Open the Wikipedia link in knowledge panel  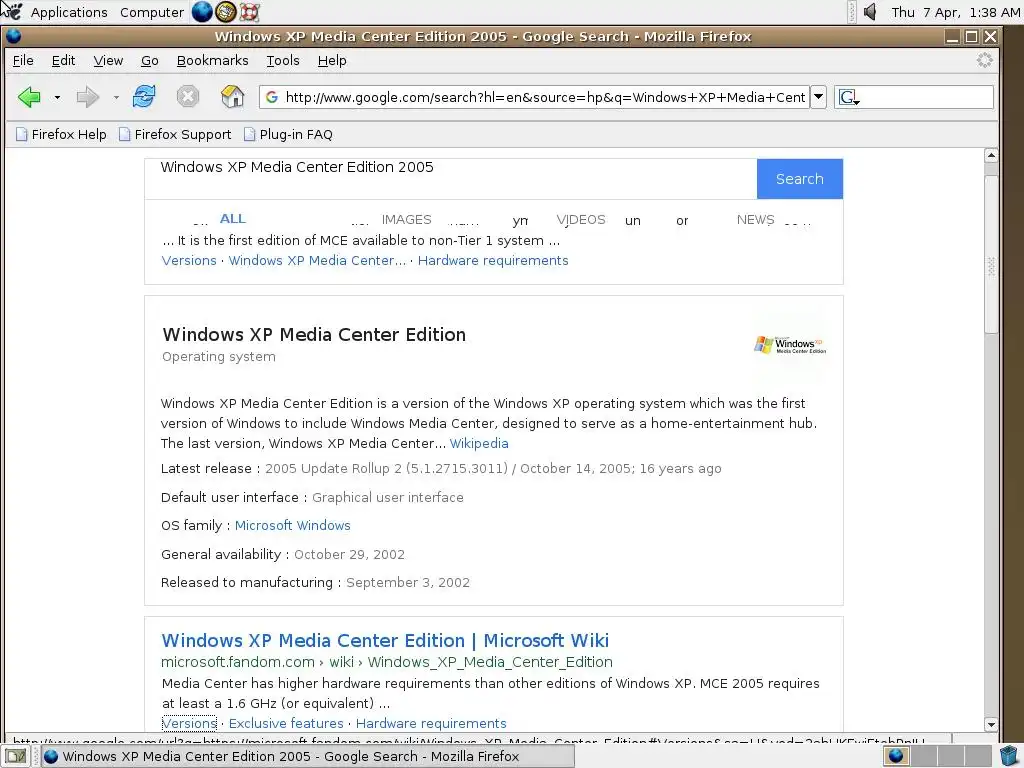pyautogui.click(x=479, y=443)
